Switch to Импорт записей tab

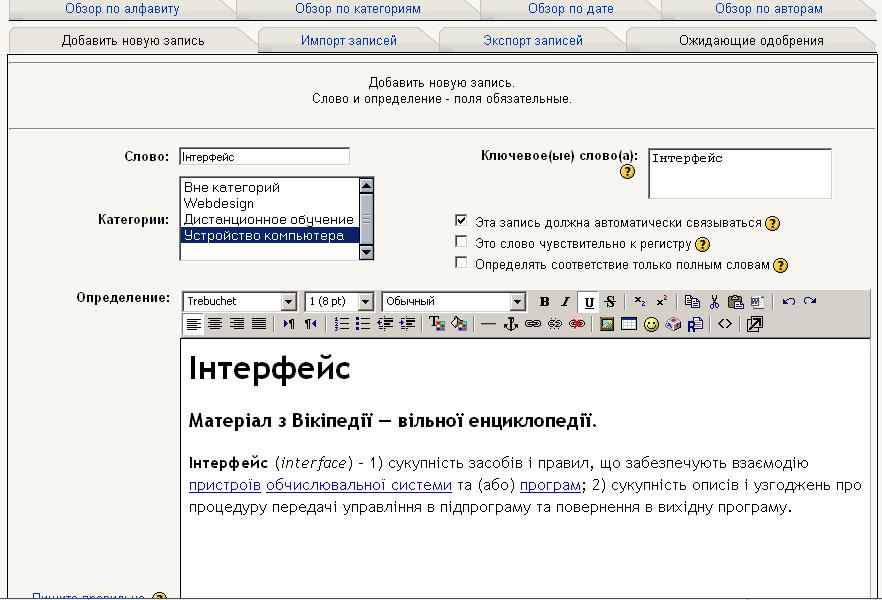[349, 40]
